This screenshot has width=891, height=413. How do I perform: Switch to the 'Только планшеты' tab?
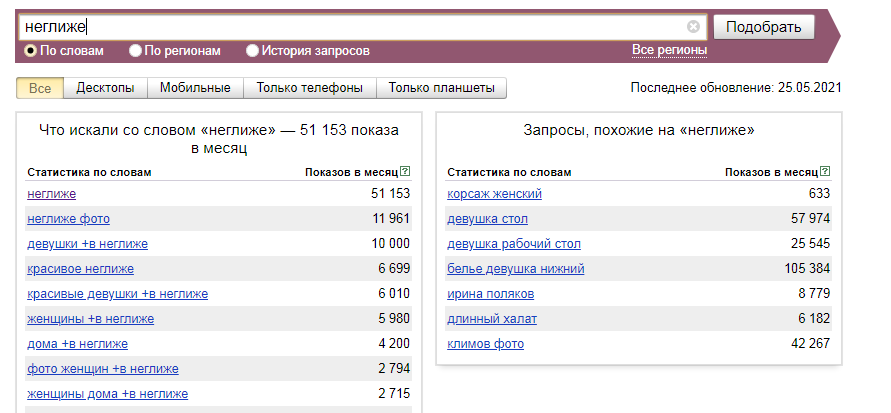click(442, 88)
